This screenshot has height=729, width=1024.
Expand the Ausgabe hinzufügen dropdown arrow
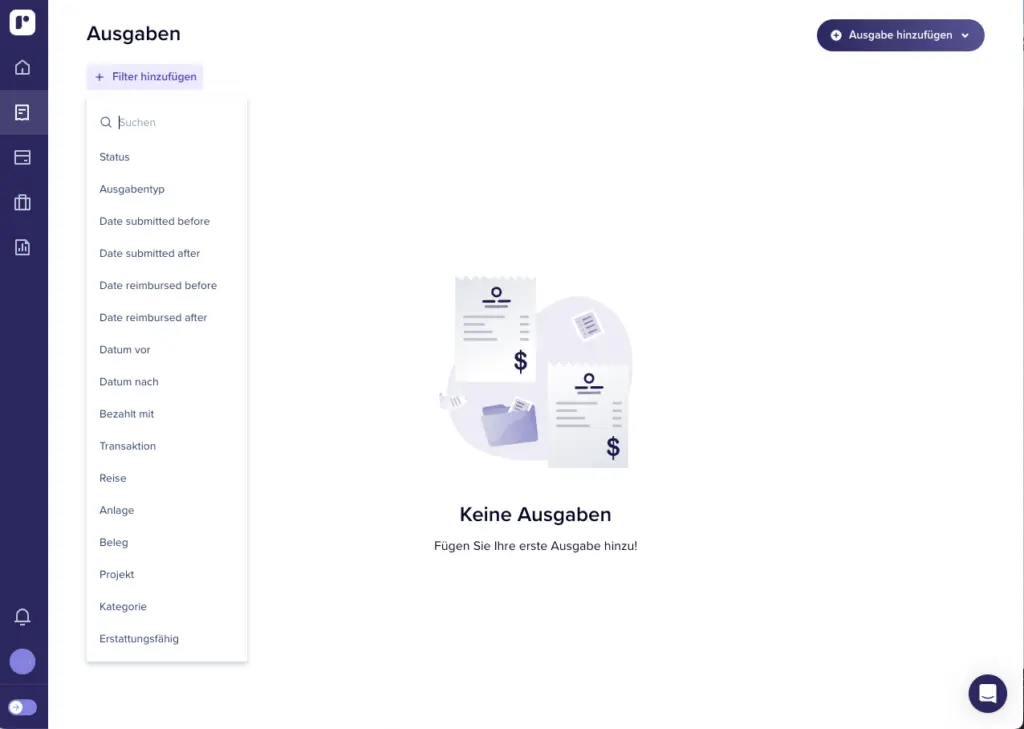pos(965,36)
